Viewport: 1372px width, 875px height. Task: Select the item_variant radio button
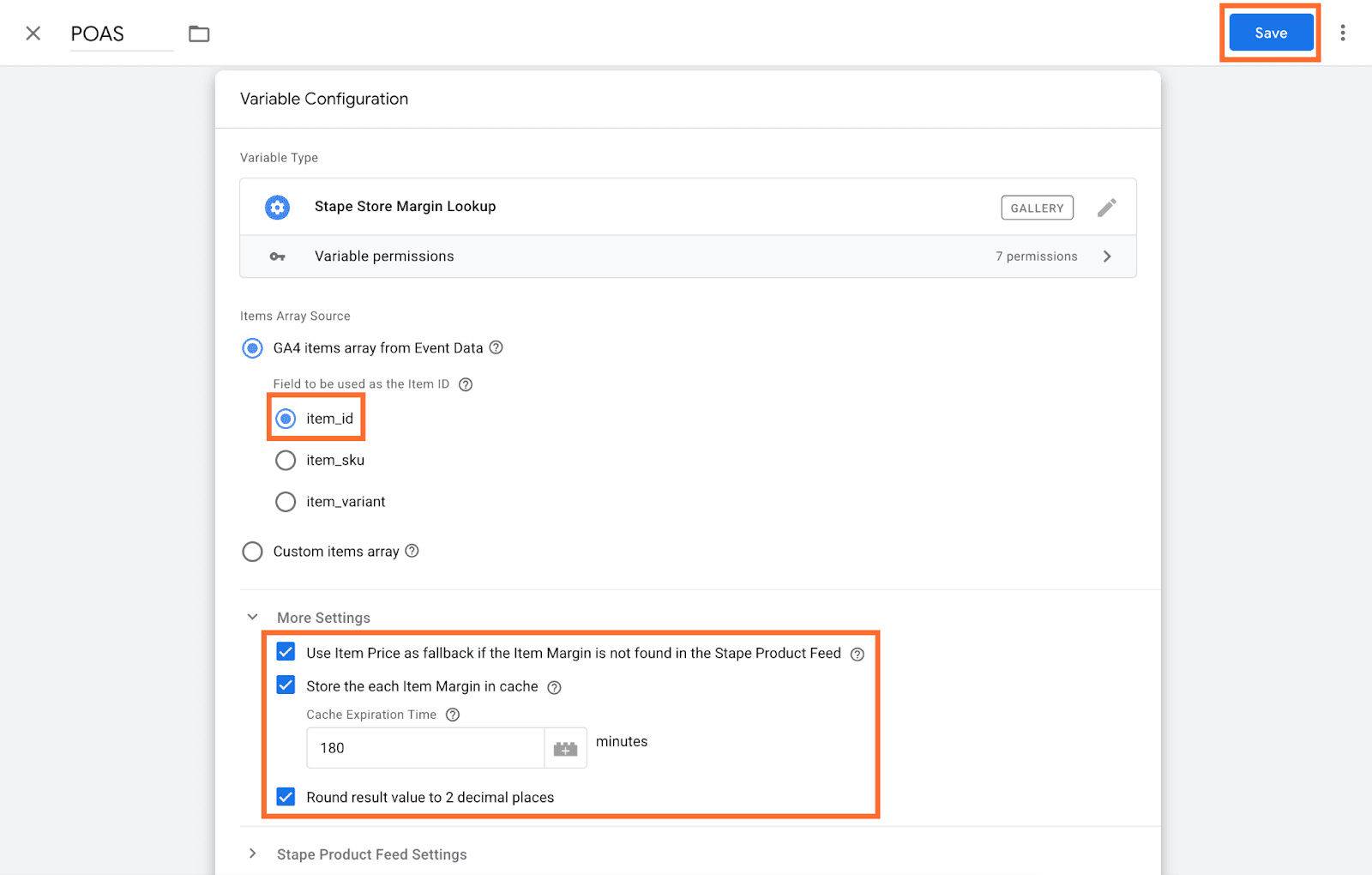click(x=286, y=501)
